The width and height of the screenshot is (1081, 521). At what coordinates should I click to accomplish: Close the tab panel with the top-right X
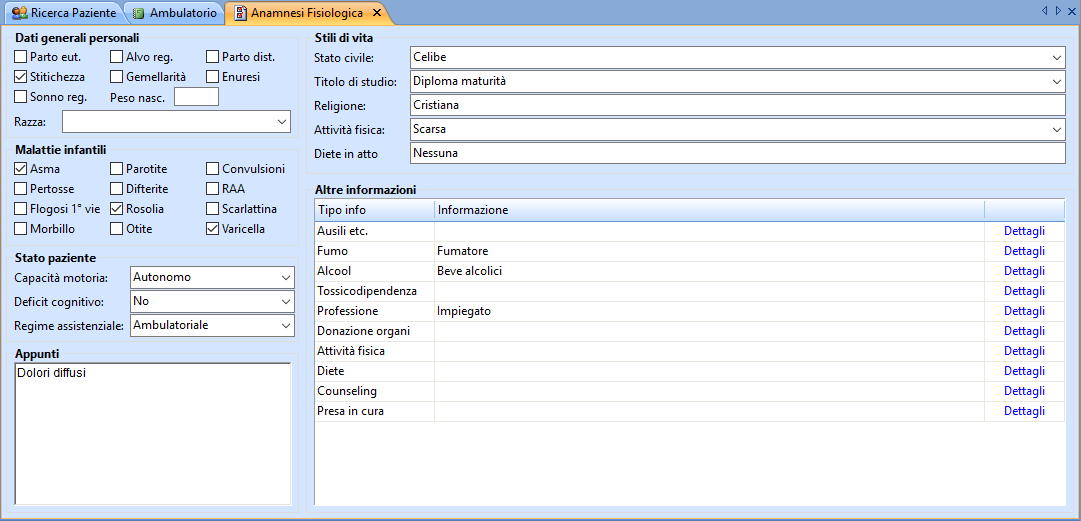(1071, 10)
